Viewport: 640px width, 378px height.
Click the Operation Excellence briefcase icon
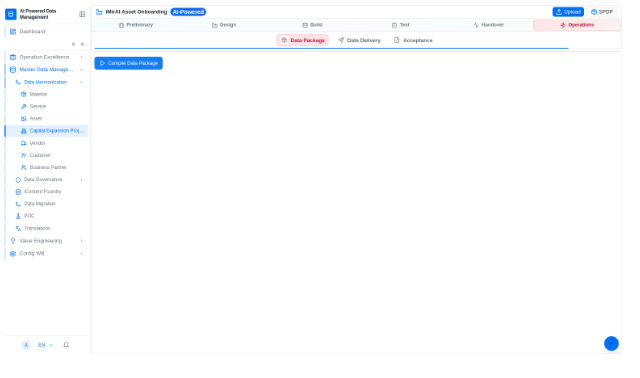(x=13, y=57)
